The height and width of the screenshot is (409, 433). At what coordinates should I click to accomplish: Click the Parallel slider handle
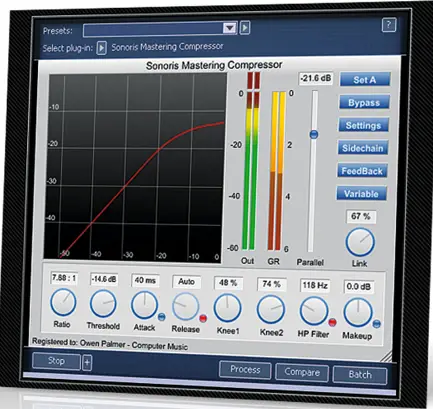point(314,134)
